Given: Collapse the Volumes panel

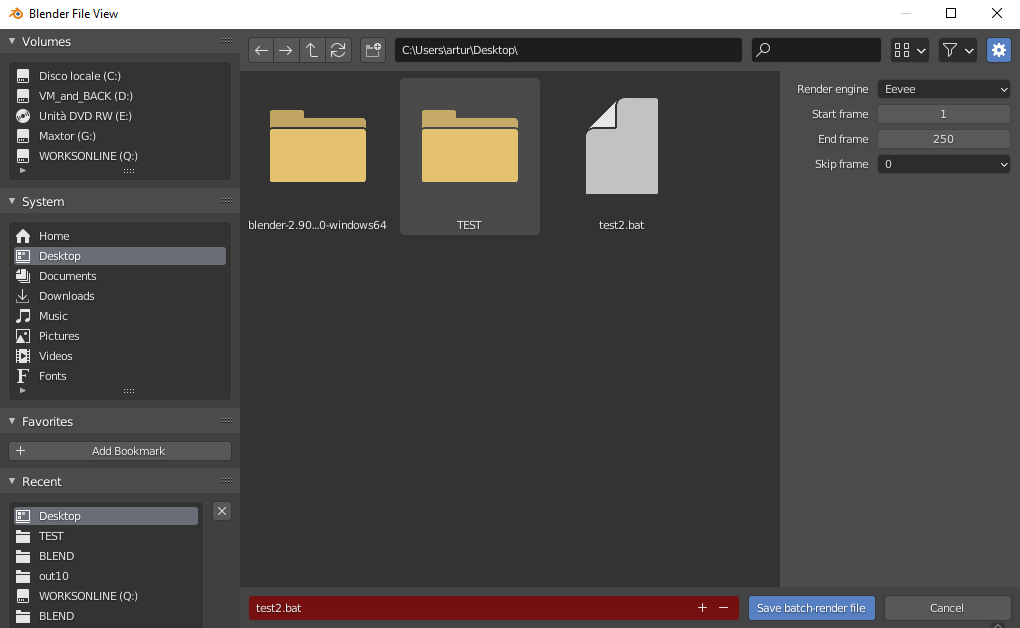Looking at the screenshot, I should click(x=12, y=41).
